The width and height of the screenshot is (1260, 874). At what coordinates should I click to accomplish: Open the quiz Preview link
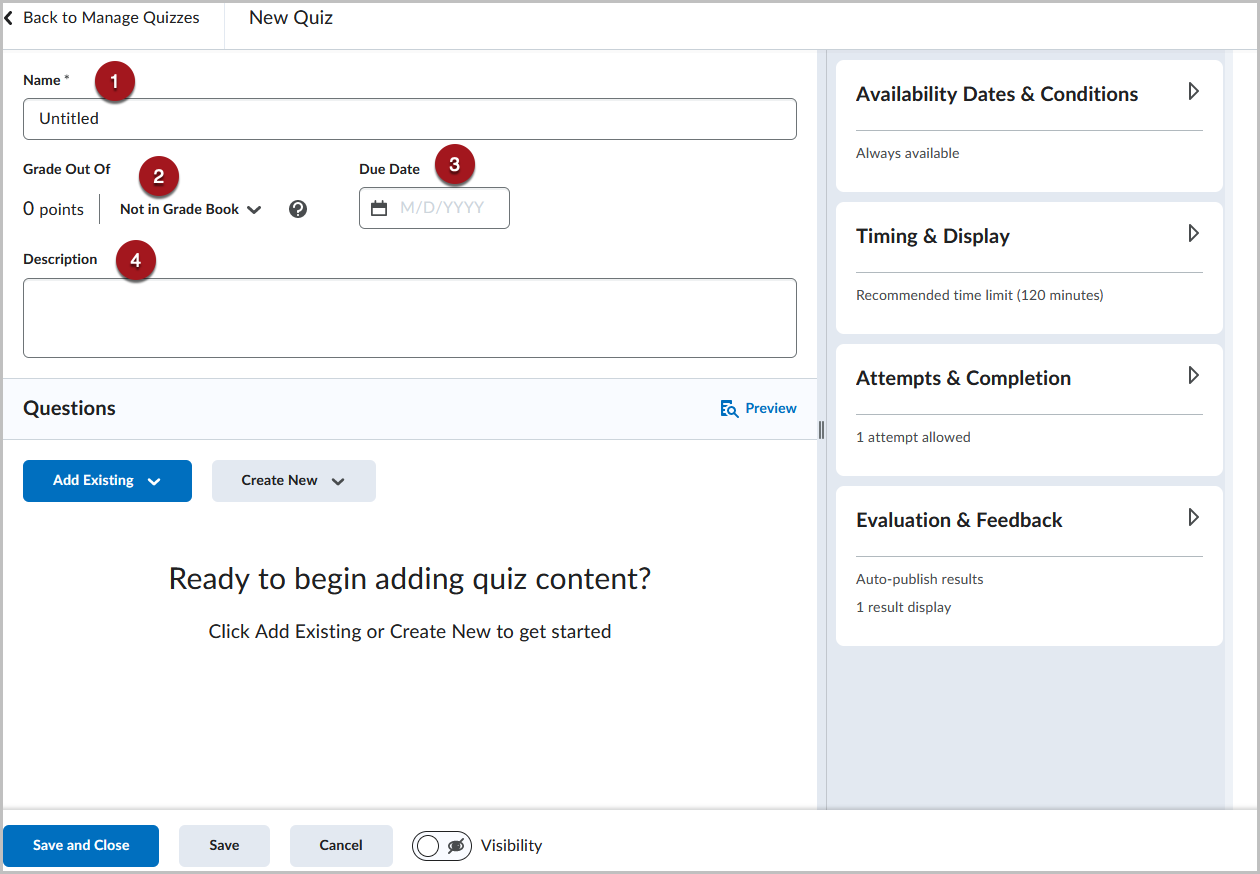point(771,408)
